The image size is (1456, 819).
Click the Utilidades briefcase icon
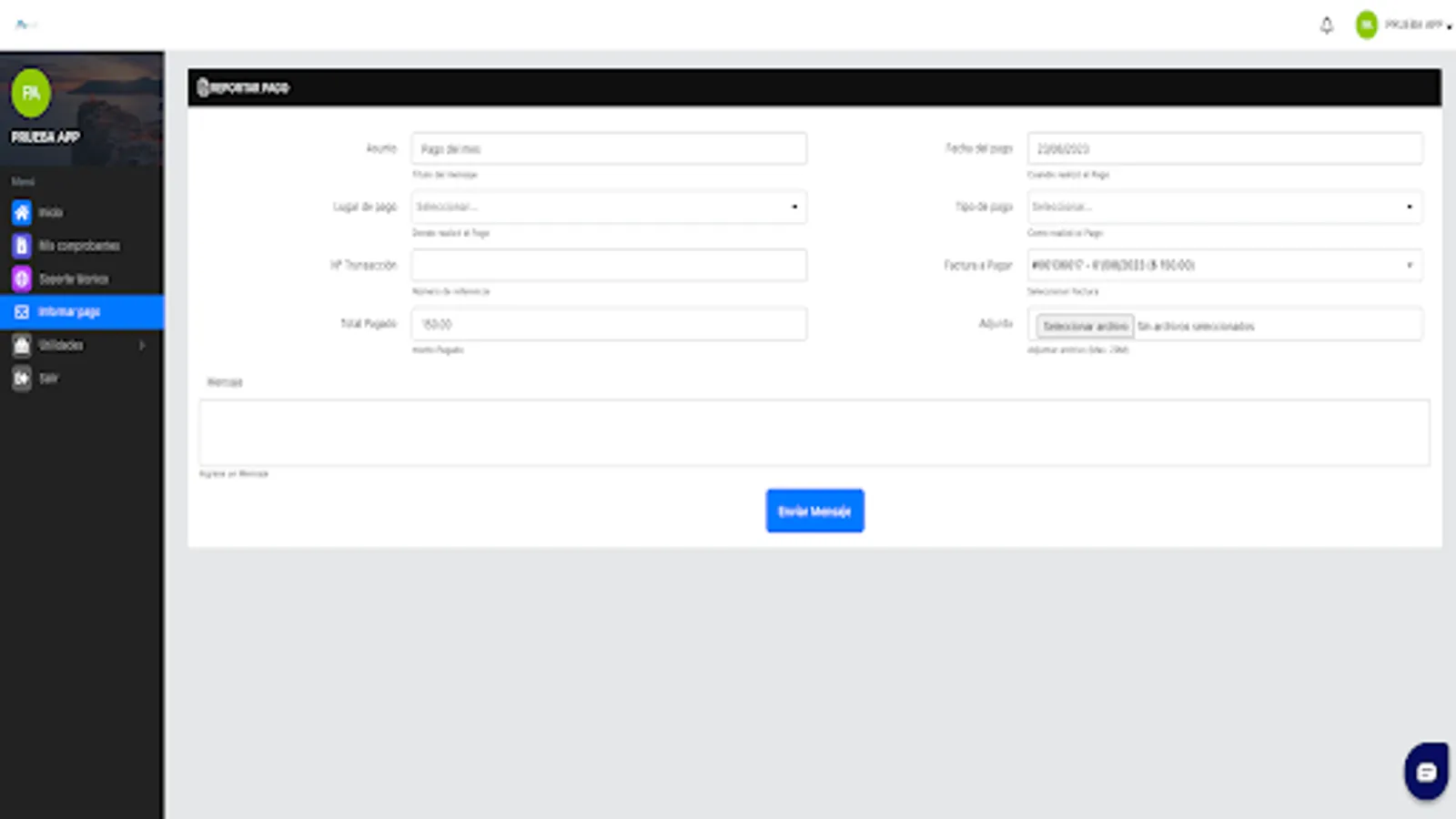tap(22, 345)
